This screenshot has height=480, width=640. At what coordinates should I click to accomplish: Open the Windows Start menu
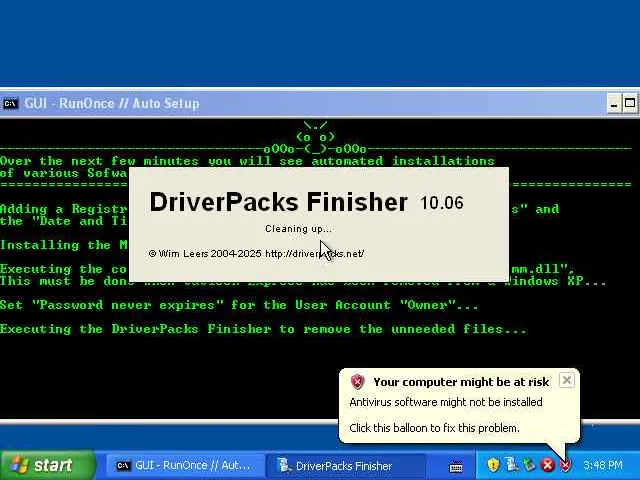[x=47, y=465]
